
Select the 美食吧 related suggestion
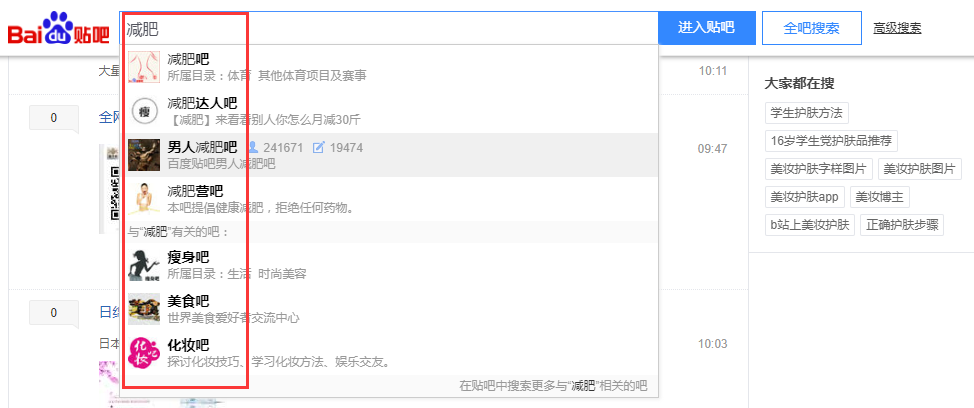tap(389, 309)
